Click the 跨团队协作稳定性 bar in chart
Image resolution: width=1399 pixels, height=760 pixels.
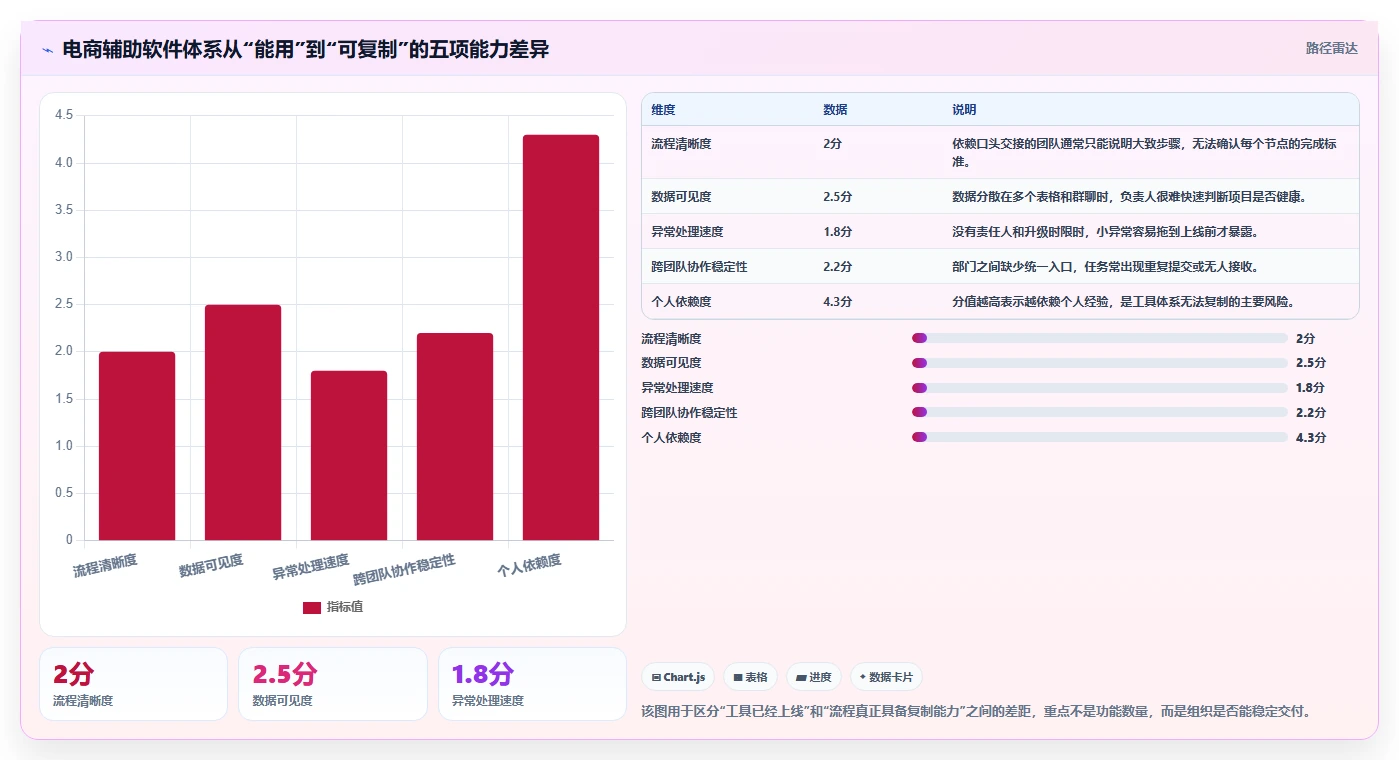[x=455, y=436]
